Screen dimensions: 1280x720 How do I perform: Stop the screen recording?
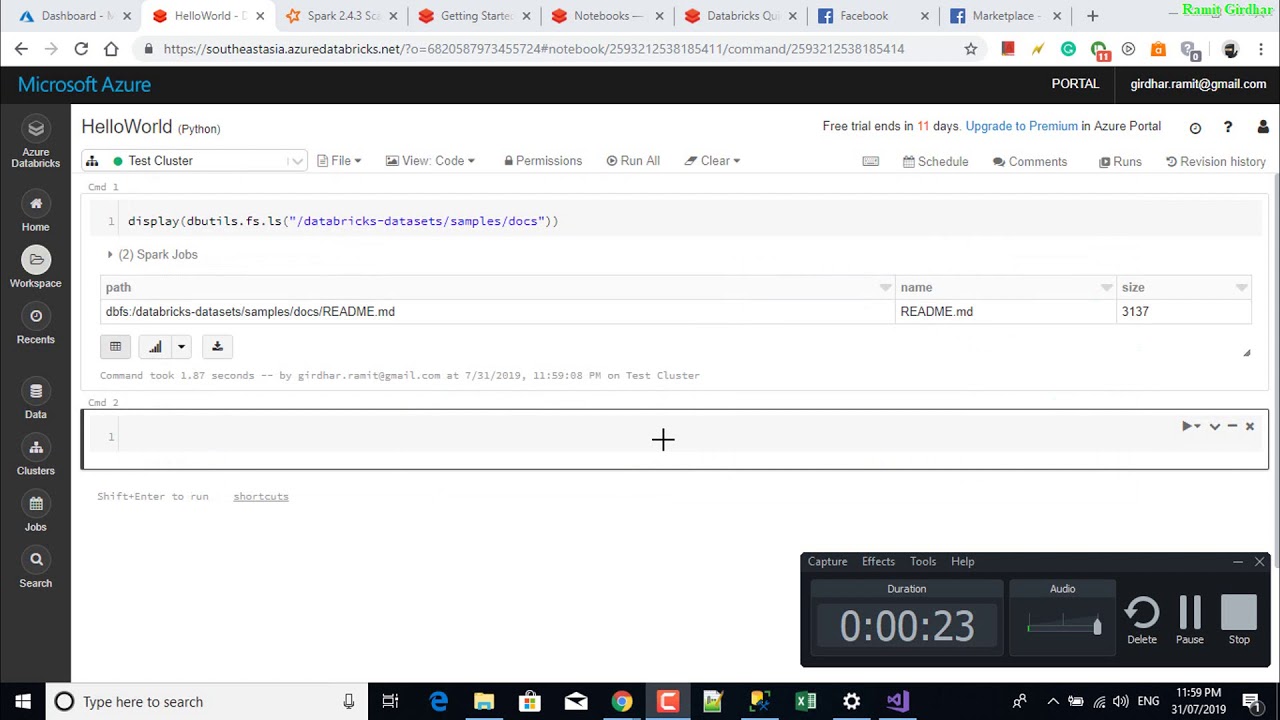[x=1239, y=620]
